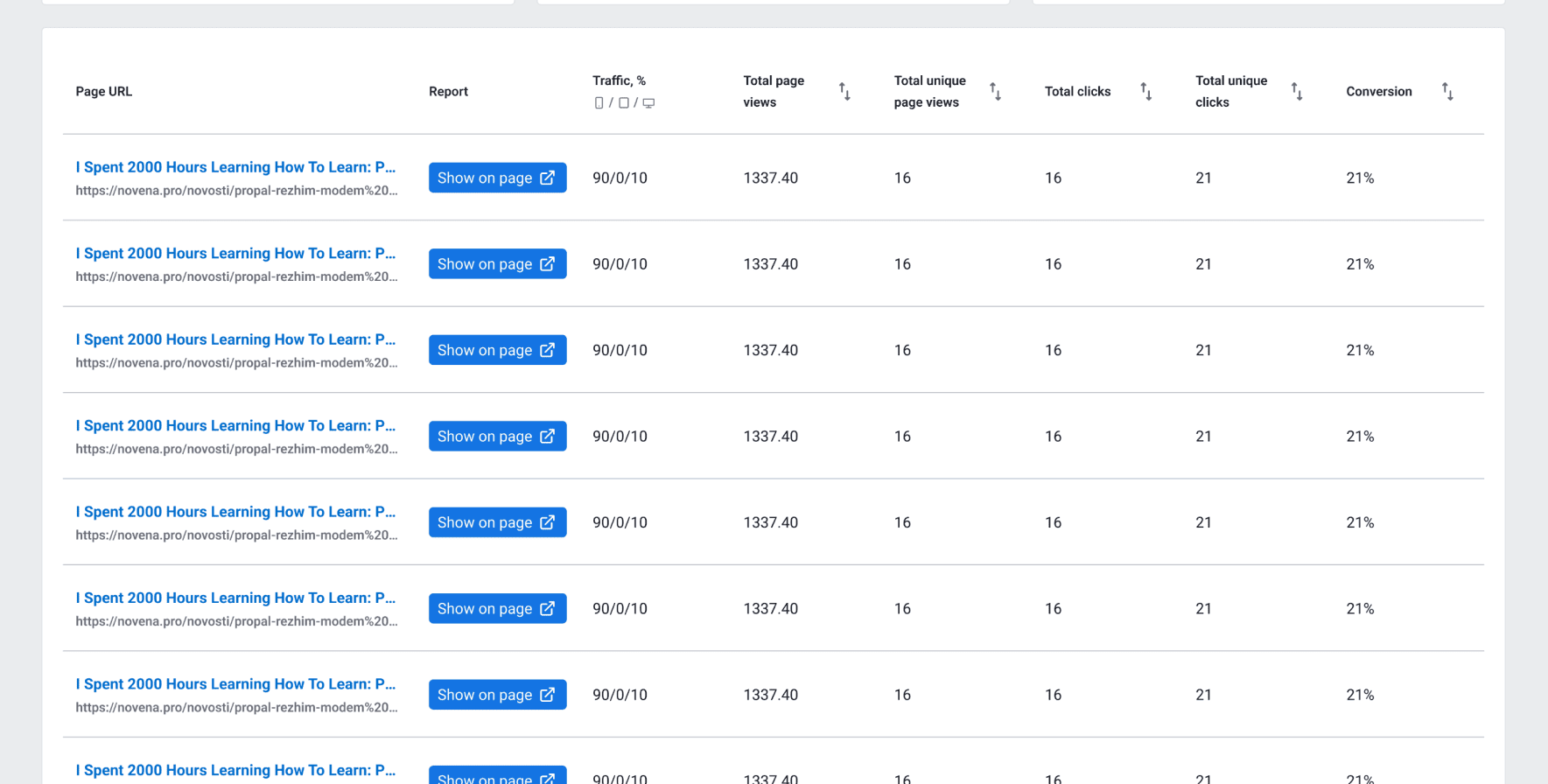The width and height of the screenshot is (1548, 784).
Task: Sort by Total unique page views
Action: pos(995,92)
